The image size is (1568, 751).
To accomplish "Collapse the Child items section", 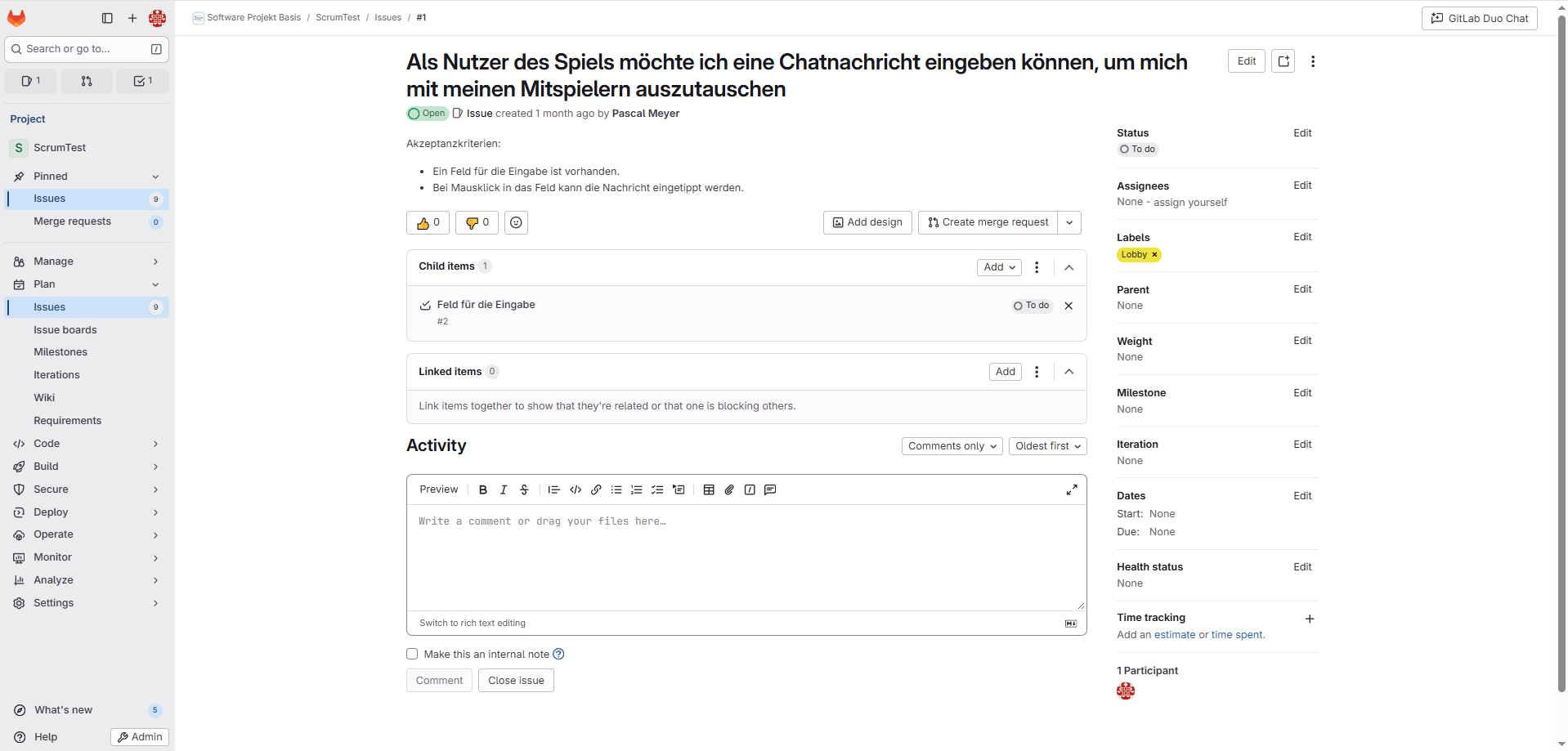I will click(x=1068, y=268).
